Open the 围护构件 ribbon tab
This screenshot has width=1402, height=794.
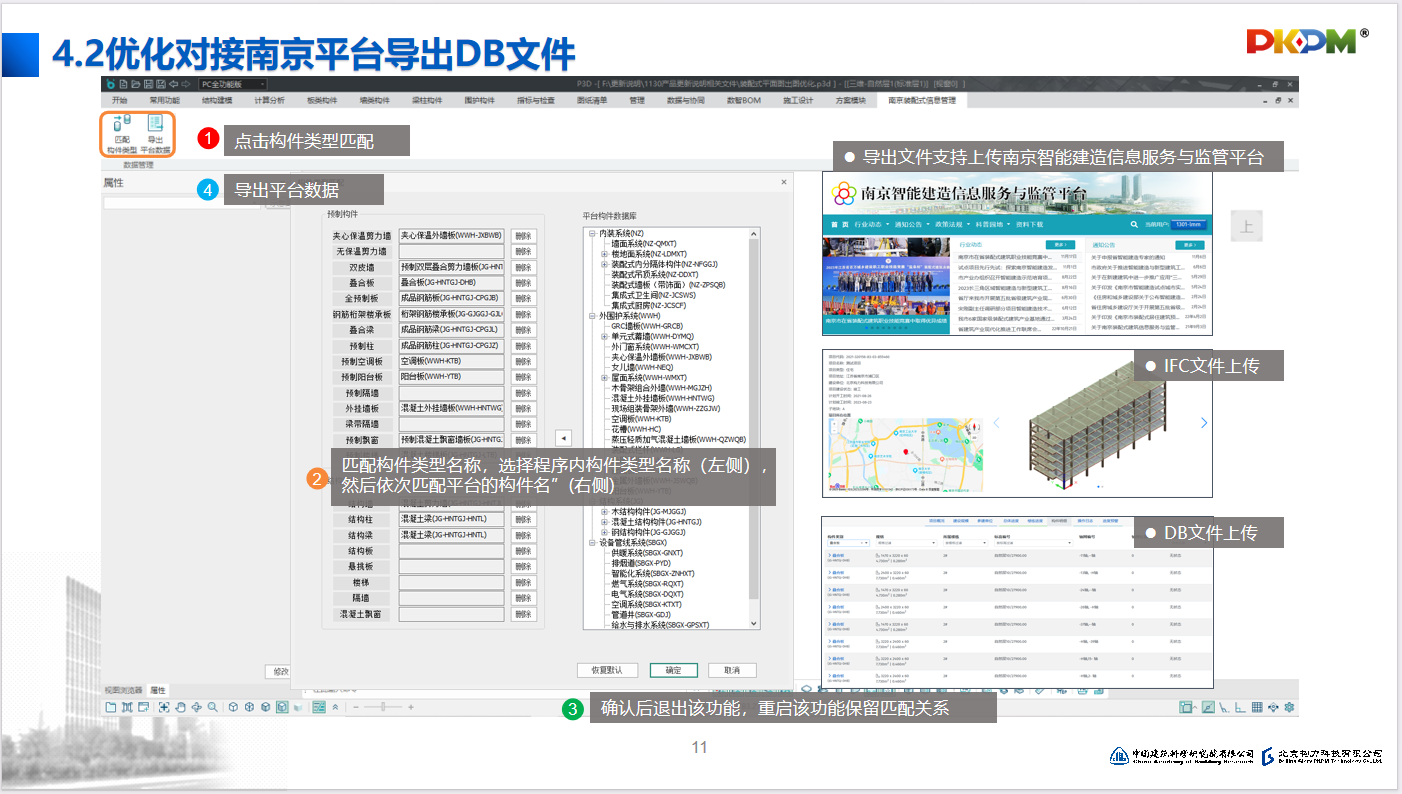click(x=480, y=101)
